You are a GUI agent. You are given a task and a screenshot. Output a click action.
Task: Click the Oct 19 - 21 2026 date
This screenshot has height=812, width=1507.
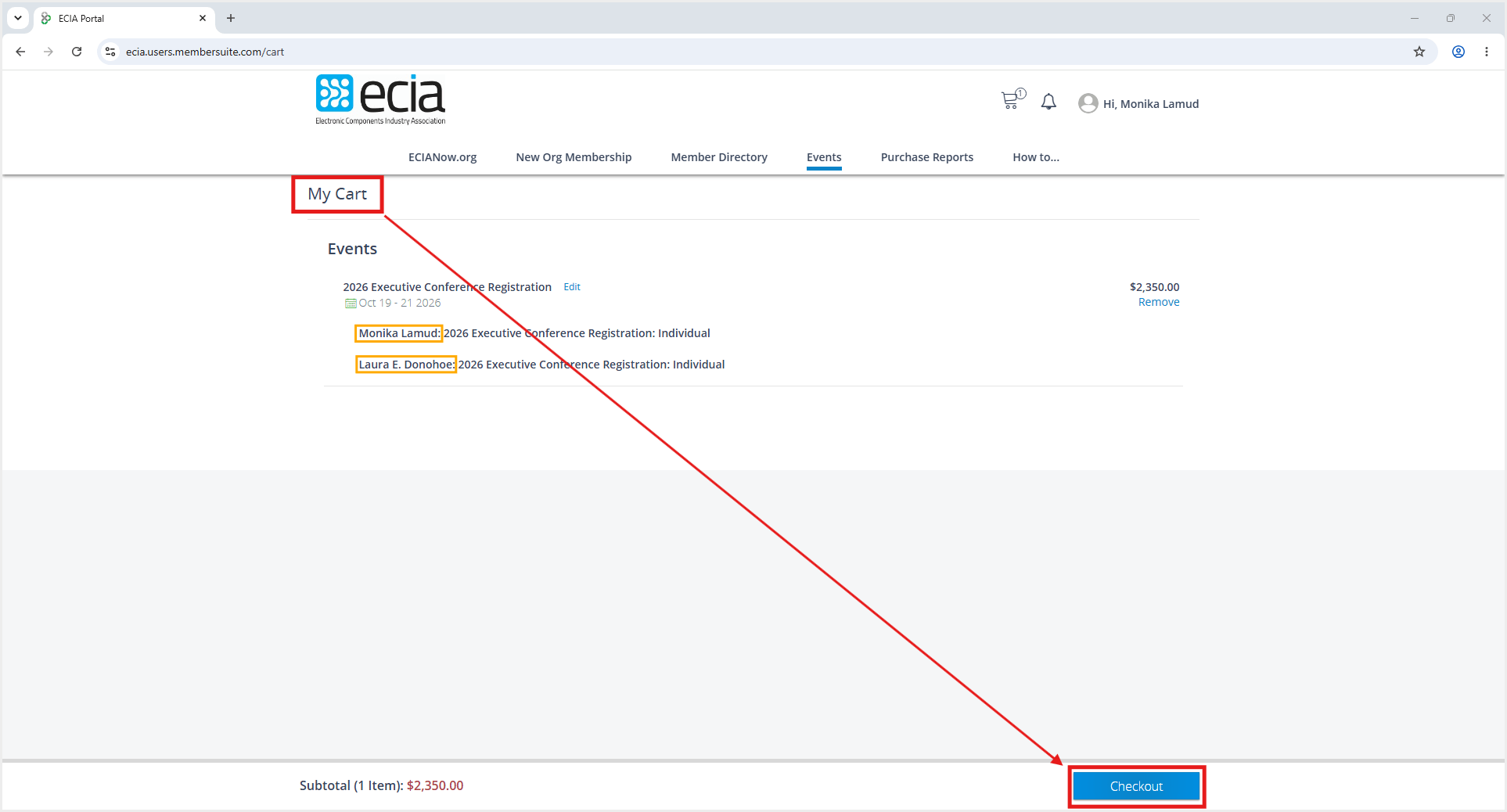400,303
